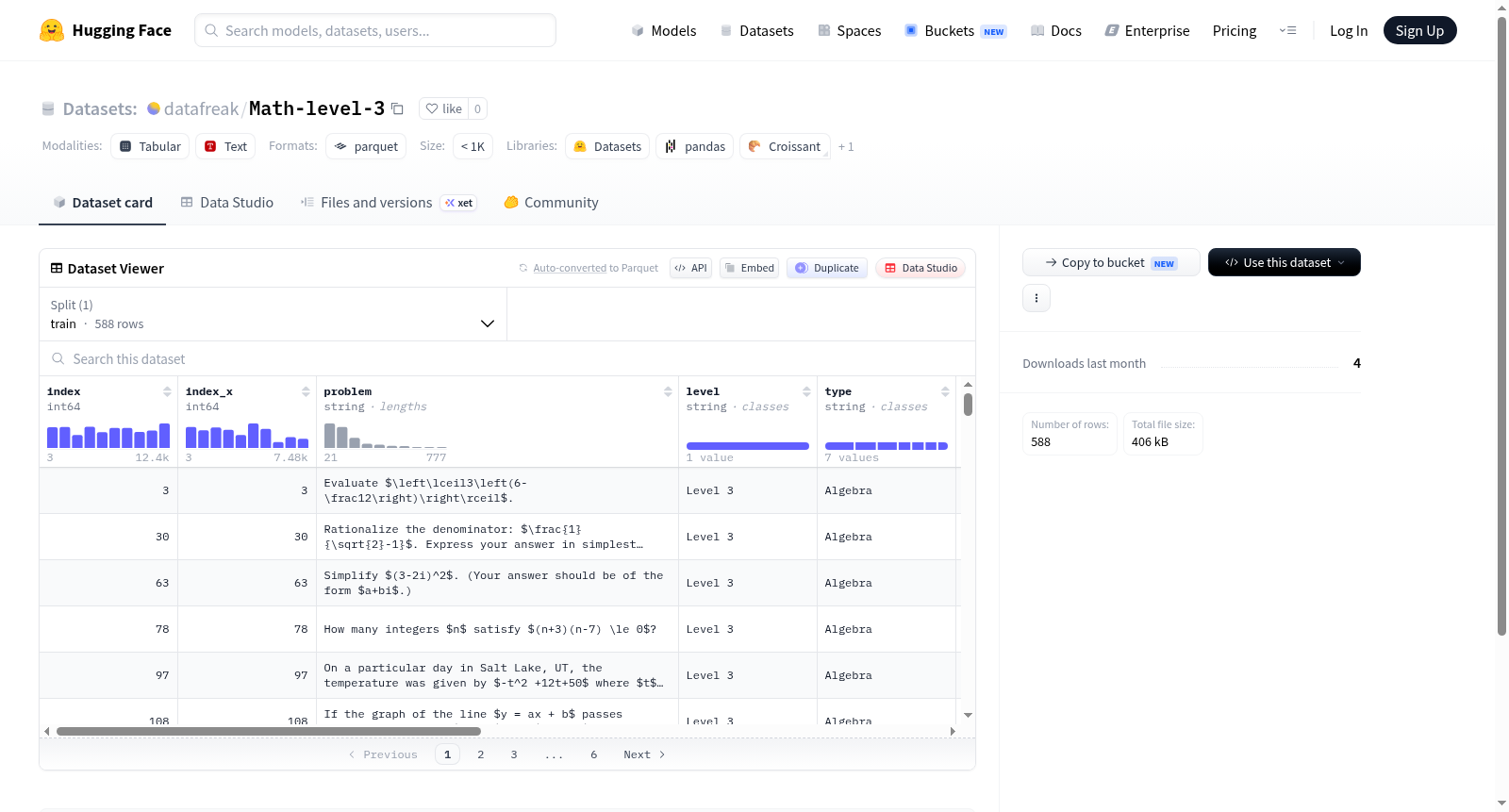Click the page vertical scrollbar

[1501, 325]
